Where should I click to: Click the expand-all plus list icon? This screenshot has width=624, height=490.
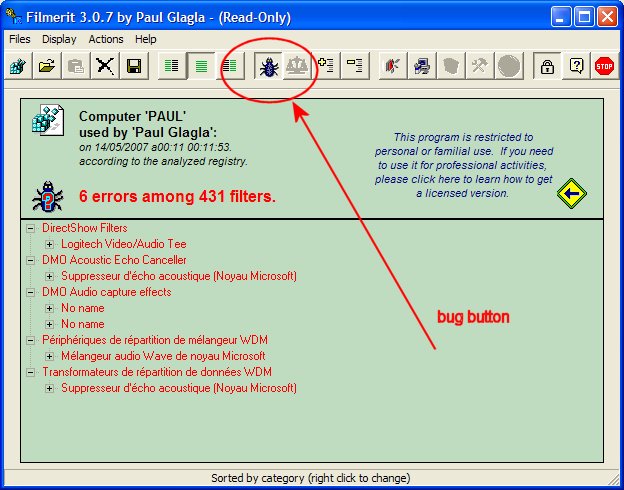(x=326, y=66)
